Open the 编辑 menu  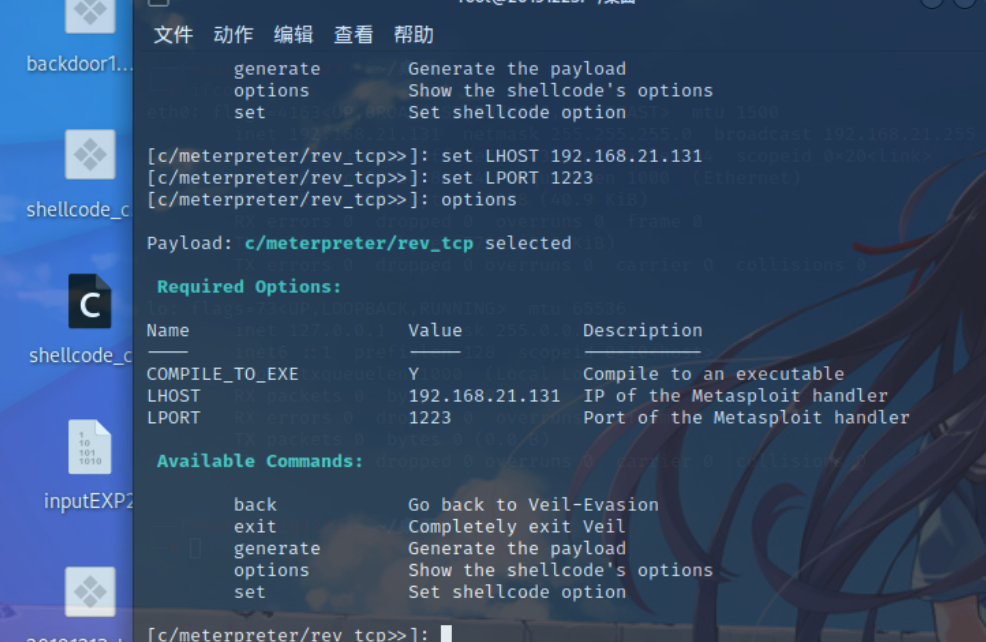pos(294,35)
